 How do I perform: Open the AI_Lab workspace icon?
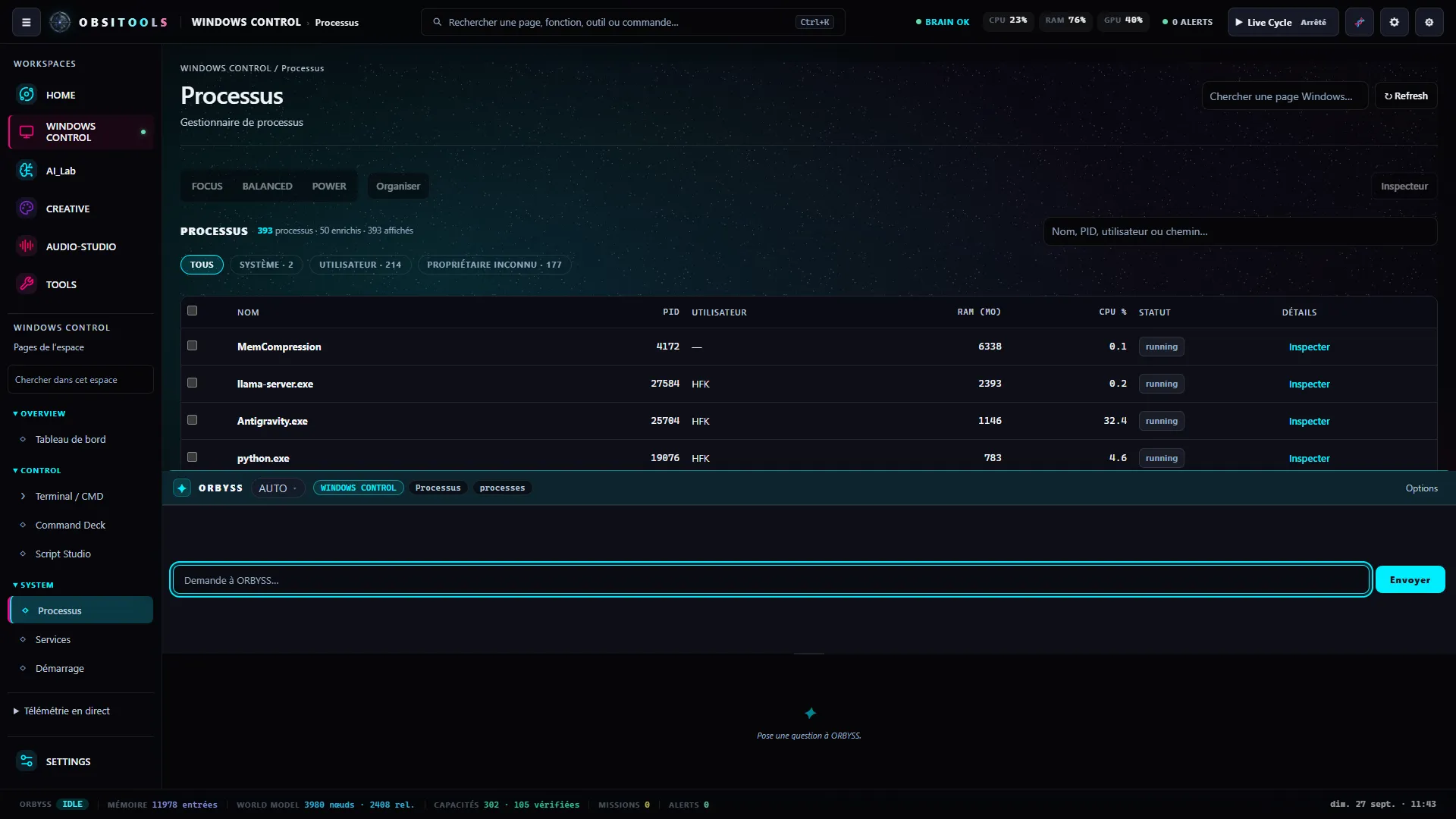coord(27,171)
